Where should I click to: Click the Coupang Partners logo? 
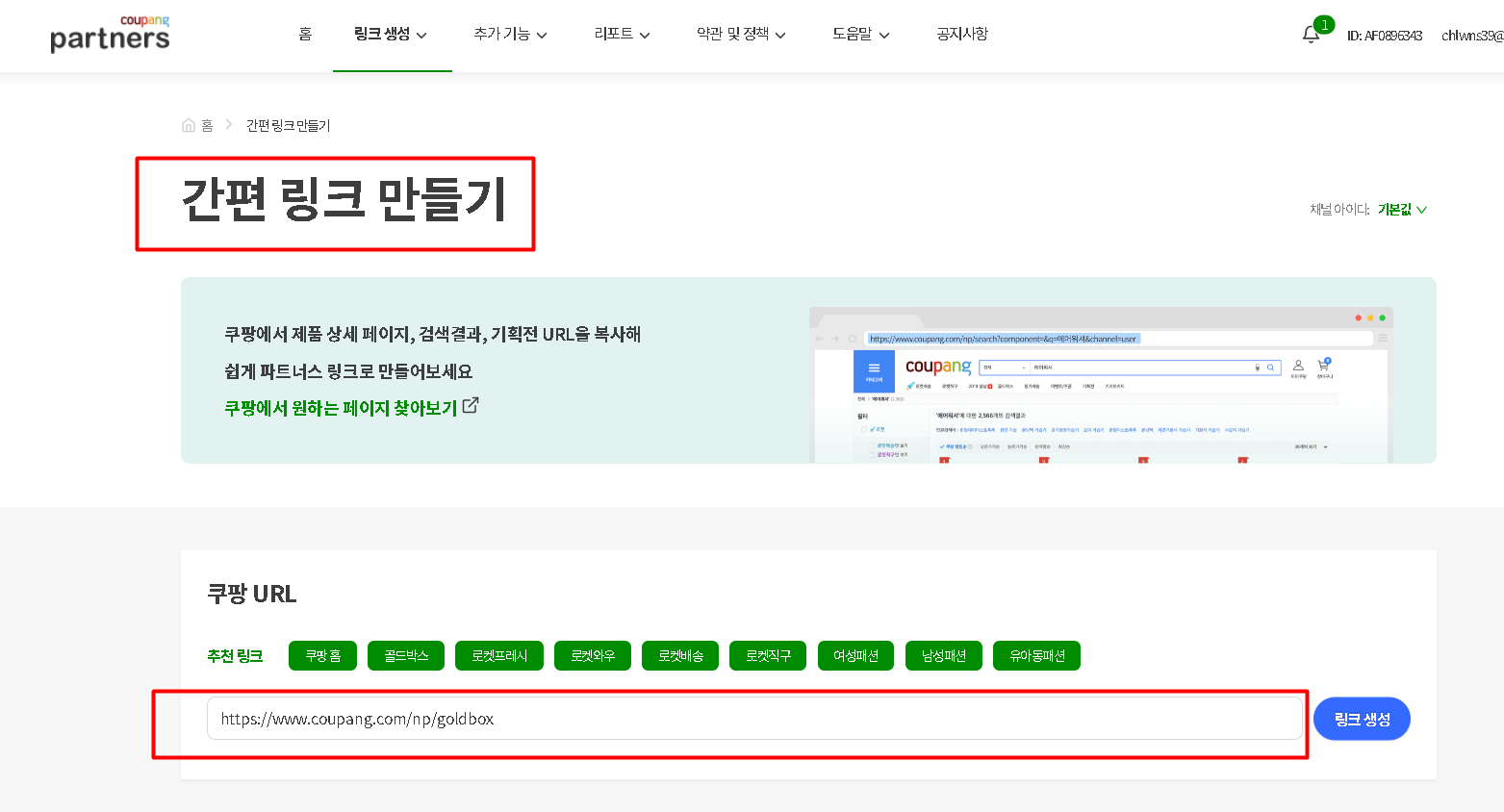coord(110,34)
